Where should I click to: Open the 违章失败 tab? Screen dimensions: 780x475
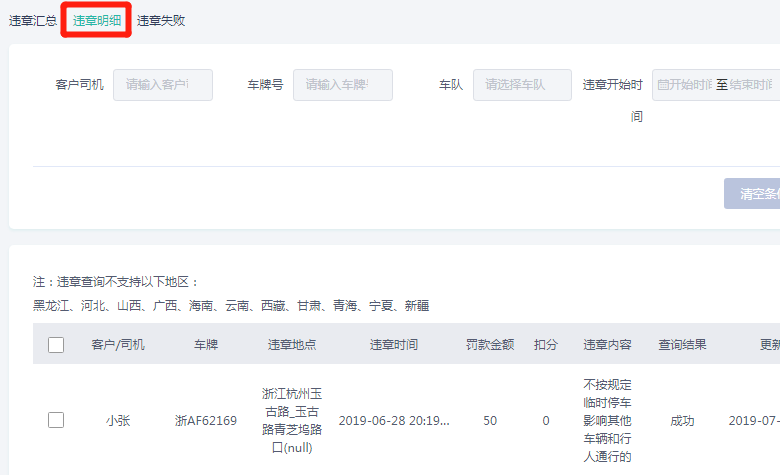(161, 20)
